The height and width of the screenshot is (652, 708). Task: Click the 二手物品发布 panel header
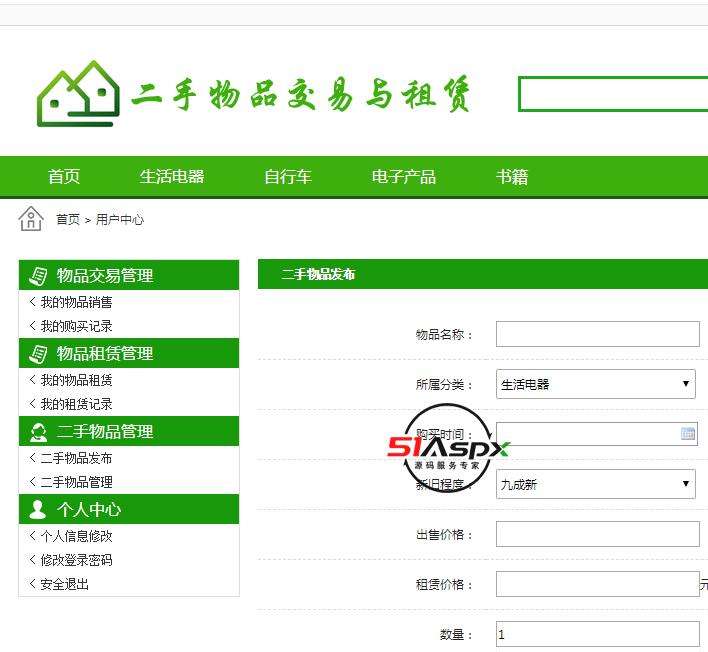[483, 274]
